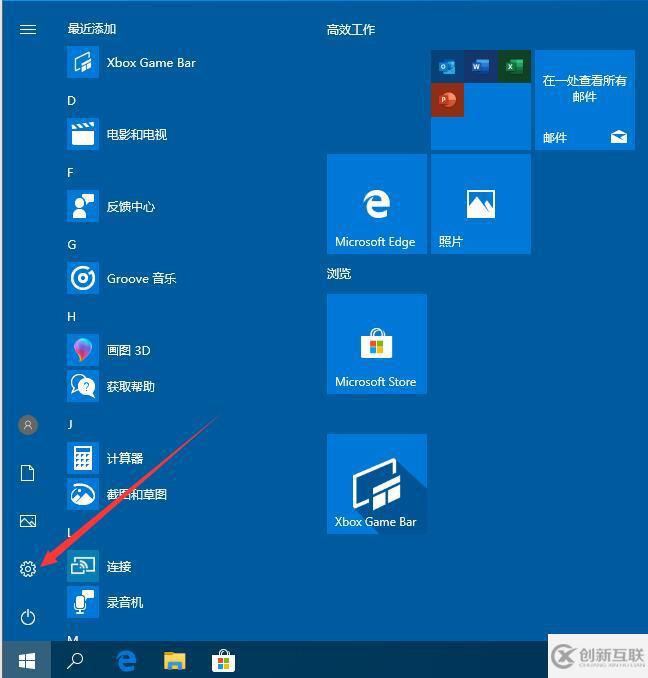Viewport: 648px width, 678px height.
Task: Click the letter H section header
Action: click(71, 317)
